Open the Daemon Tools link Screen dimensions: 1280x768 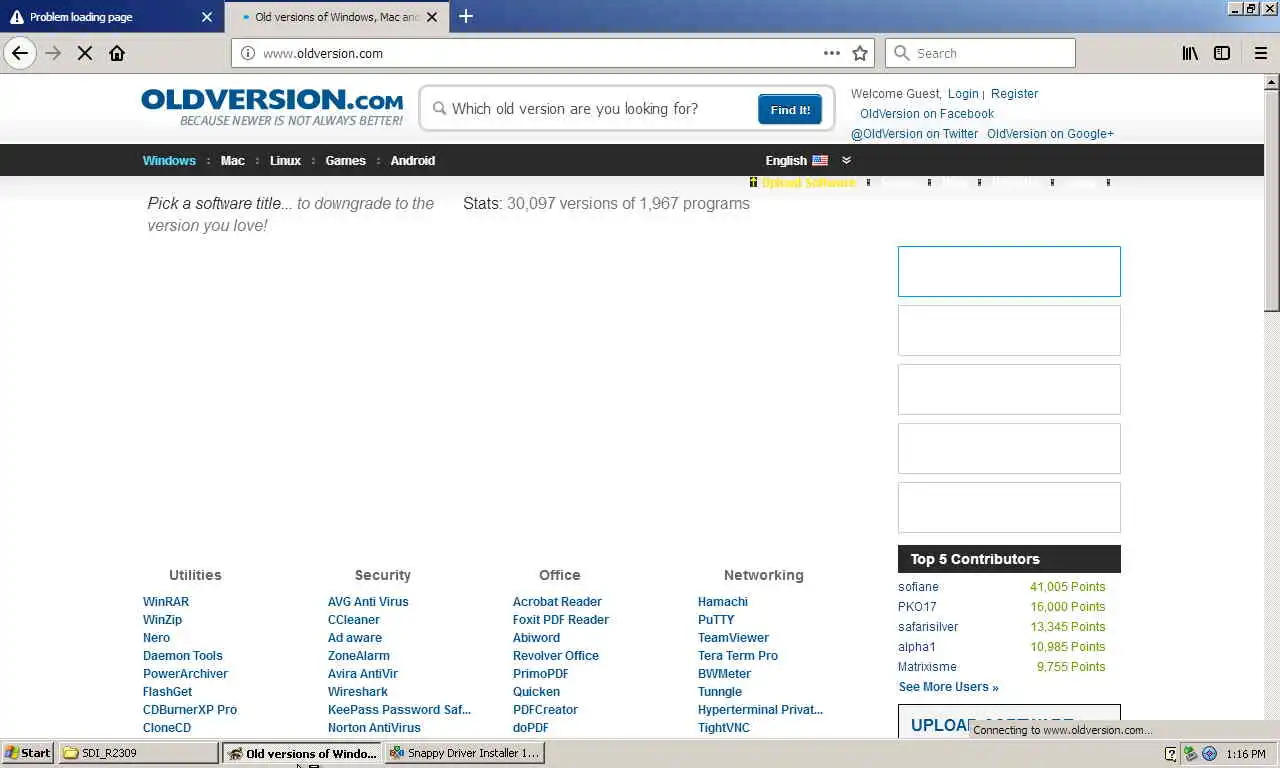[x=183, y=655]
